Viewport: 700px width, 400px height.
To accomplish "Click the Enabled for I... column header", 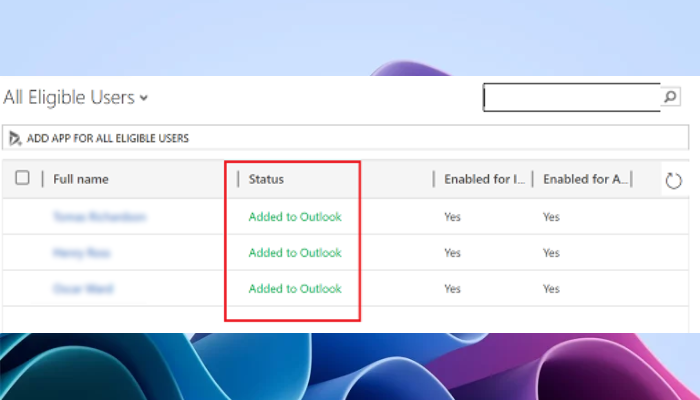I will click(x=484, y=179).
